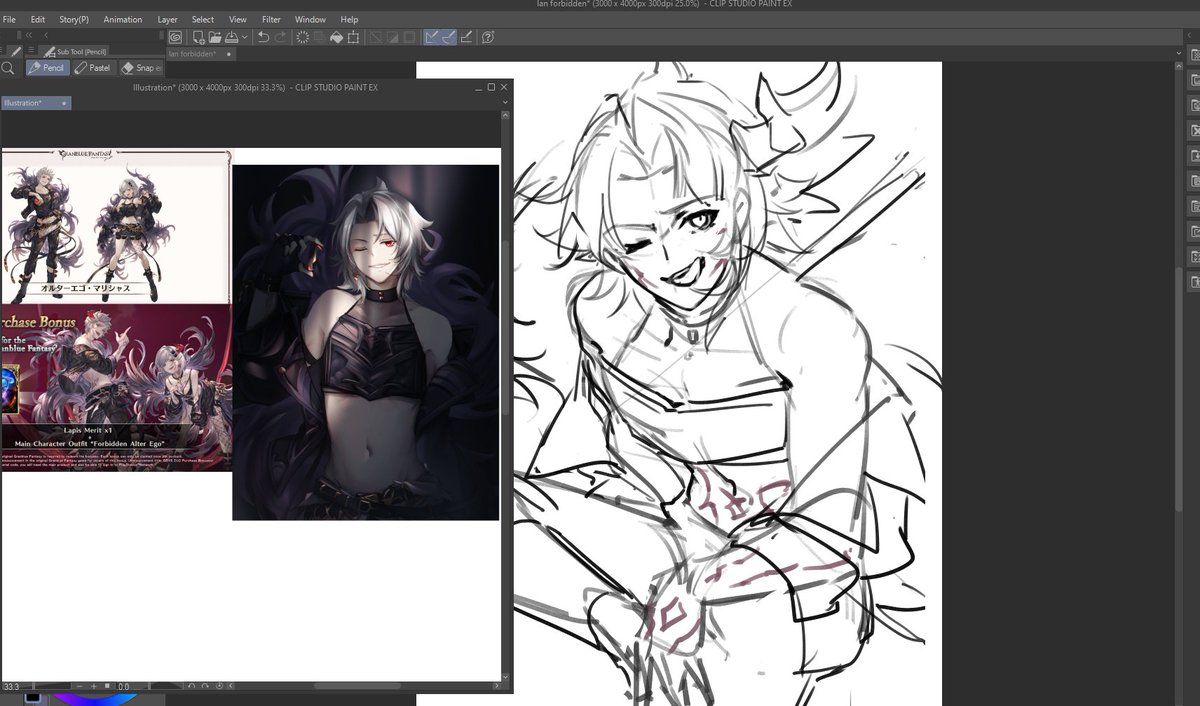This screenshot has width=1200, height=706.
Task: Open the Layer menu
Action: (x=167, y=19)
